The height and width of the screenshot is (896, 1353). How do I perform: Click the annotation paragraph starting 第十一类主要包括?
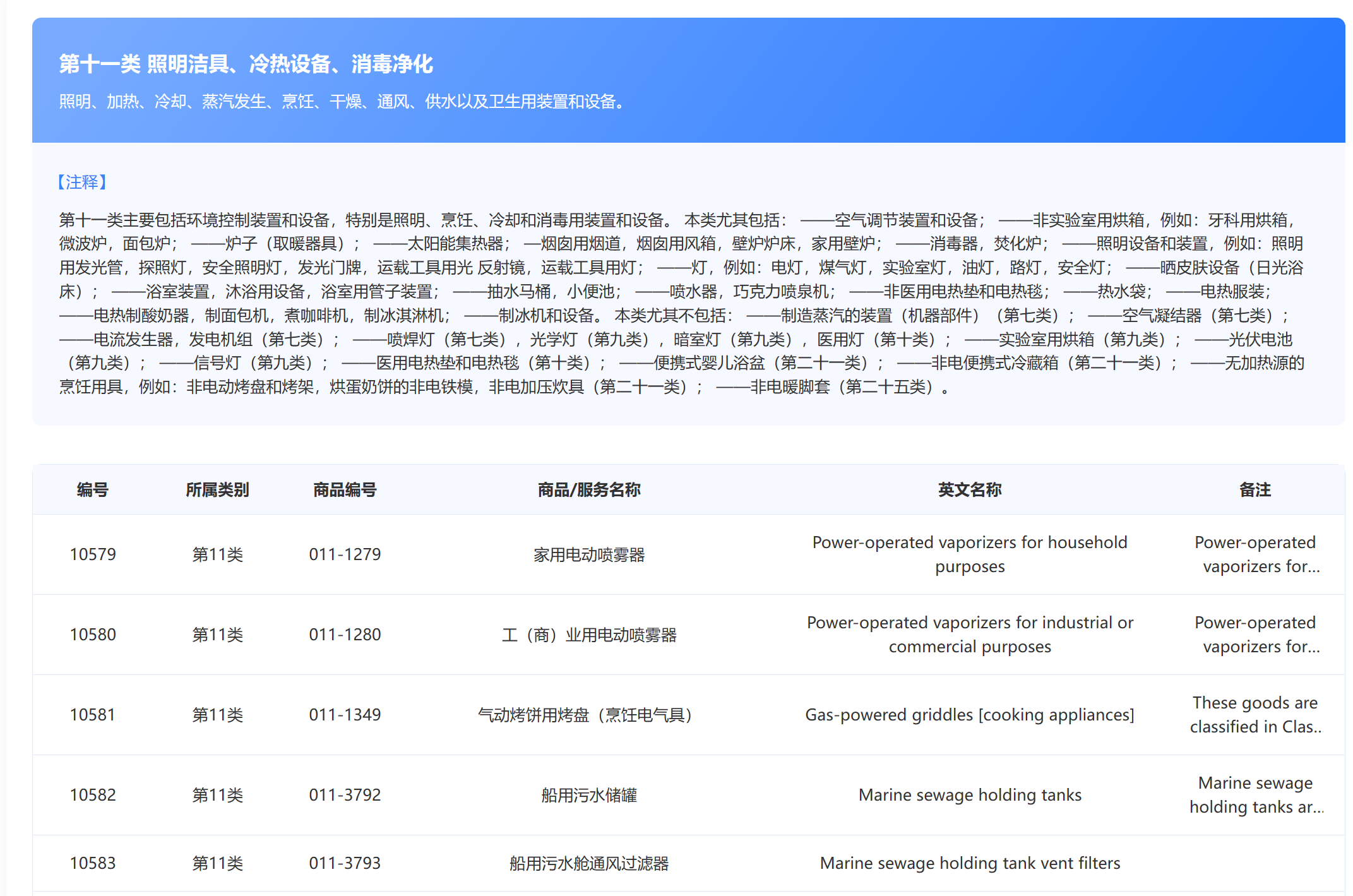(x=682, y=303)
